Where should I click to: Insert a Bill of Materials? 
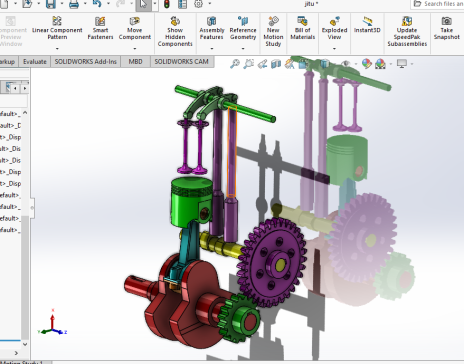(302, 28)
